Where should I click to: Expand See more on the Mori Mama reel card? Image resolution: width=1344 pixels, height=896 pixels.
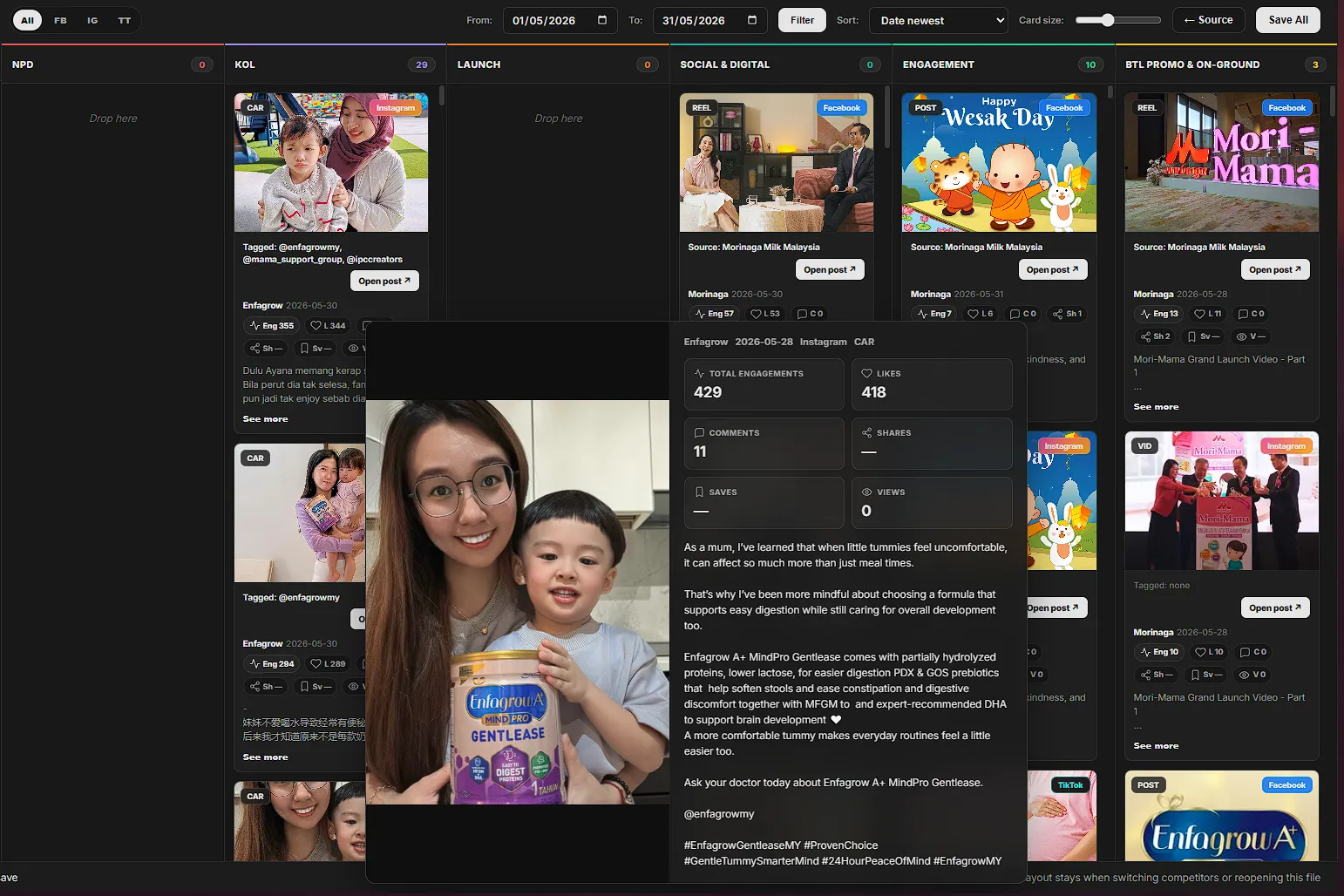(x=1157, y=407)
